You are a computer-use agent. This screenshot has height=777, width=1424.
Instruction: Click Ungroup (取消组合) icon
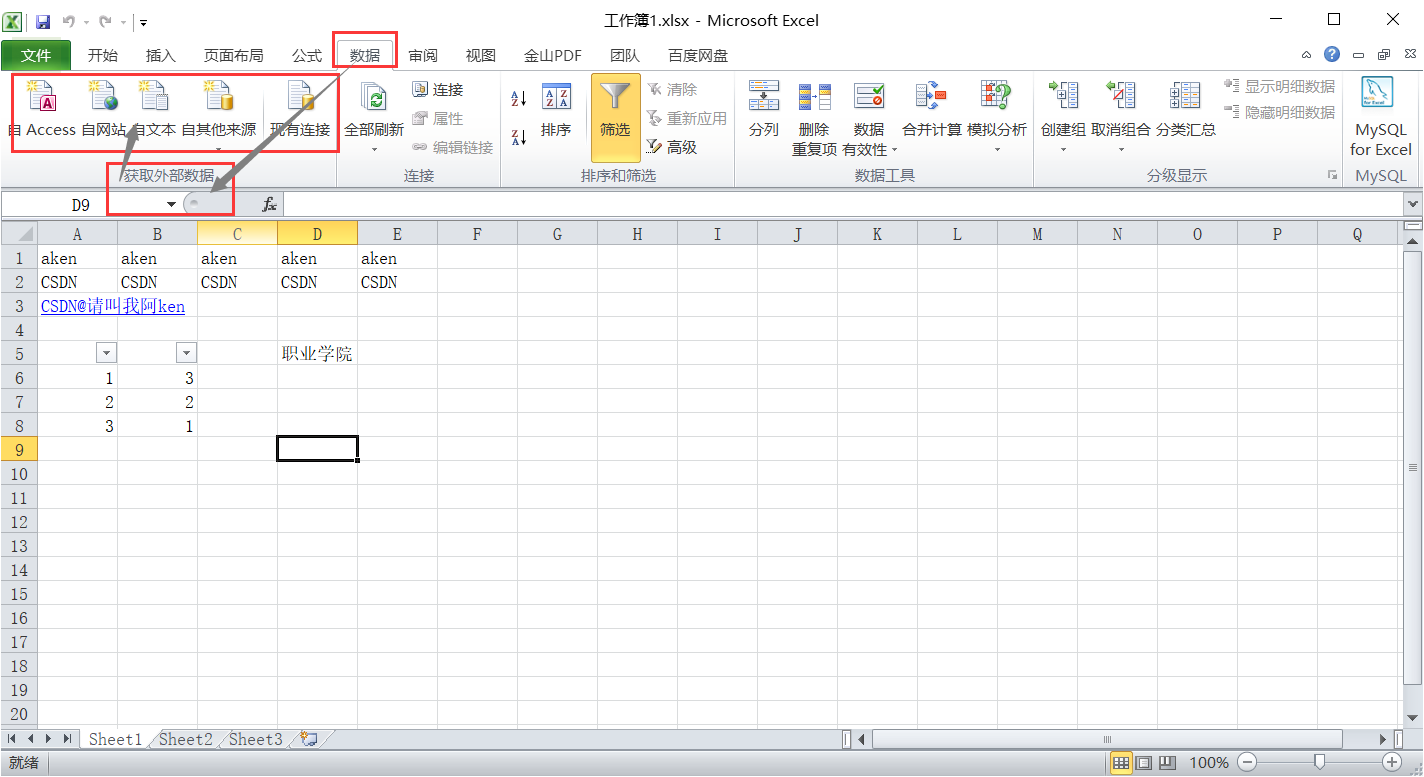[x=1120, y=97]
